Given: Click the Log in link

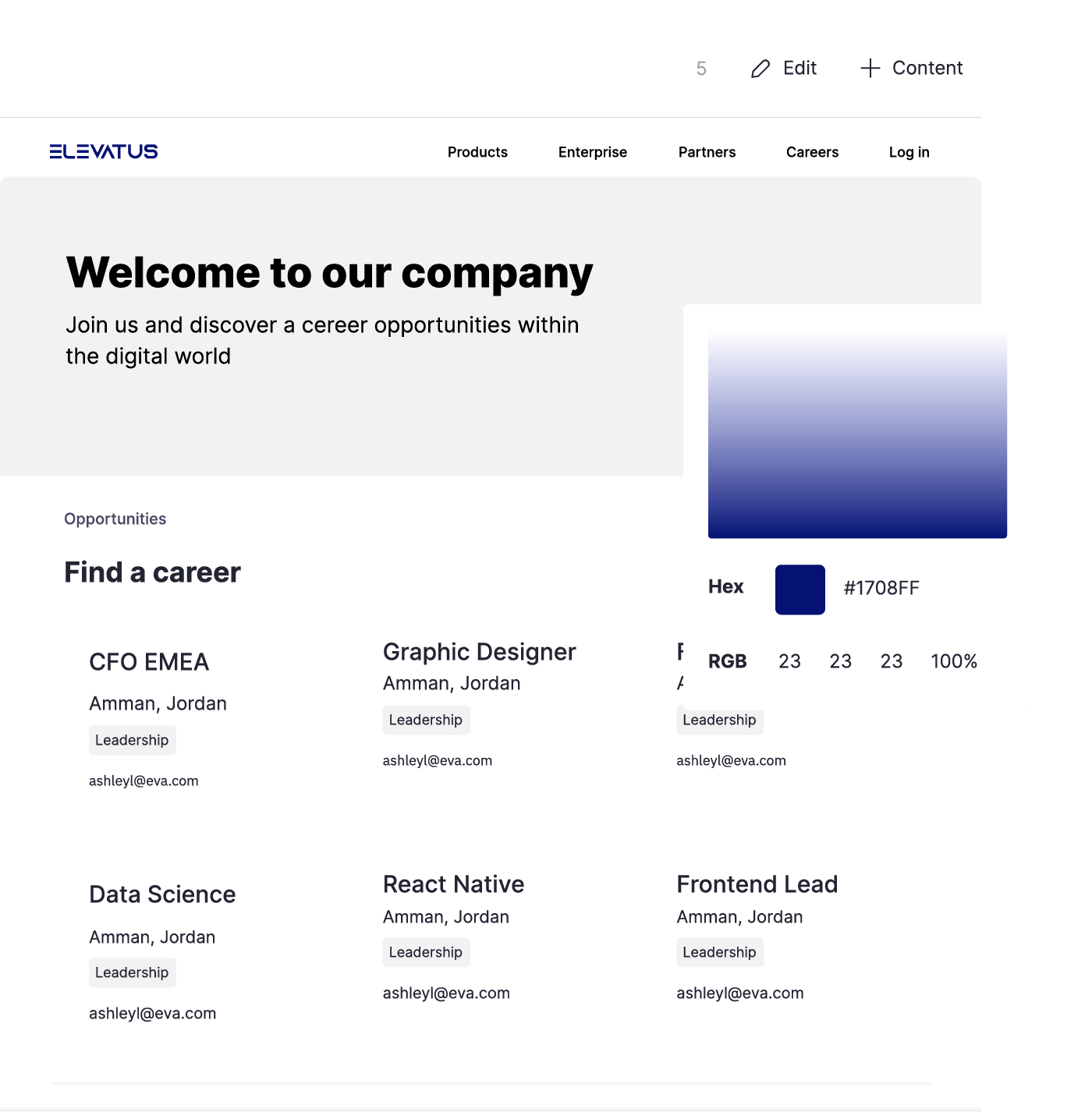Looking at the screenshot, I should (x=909, y=152).
